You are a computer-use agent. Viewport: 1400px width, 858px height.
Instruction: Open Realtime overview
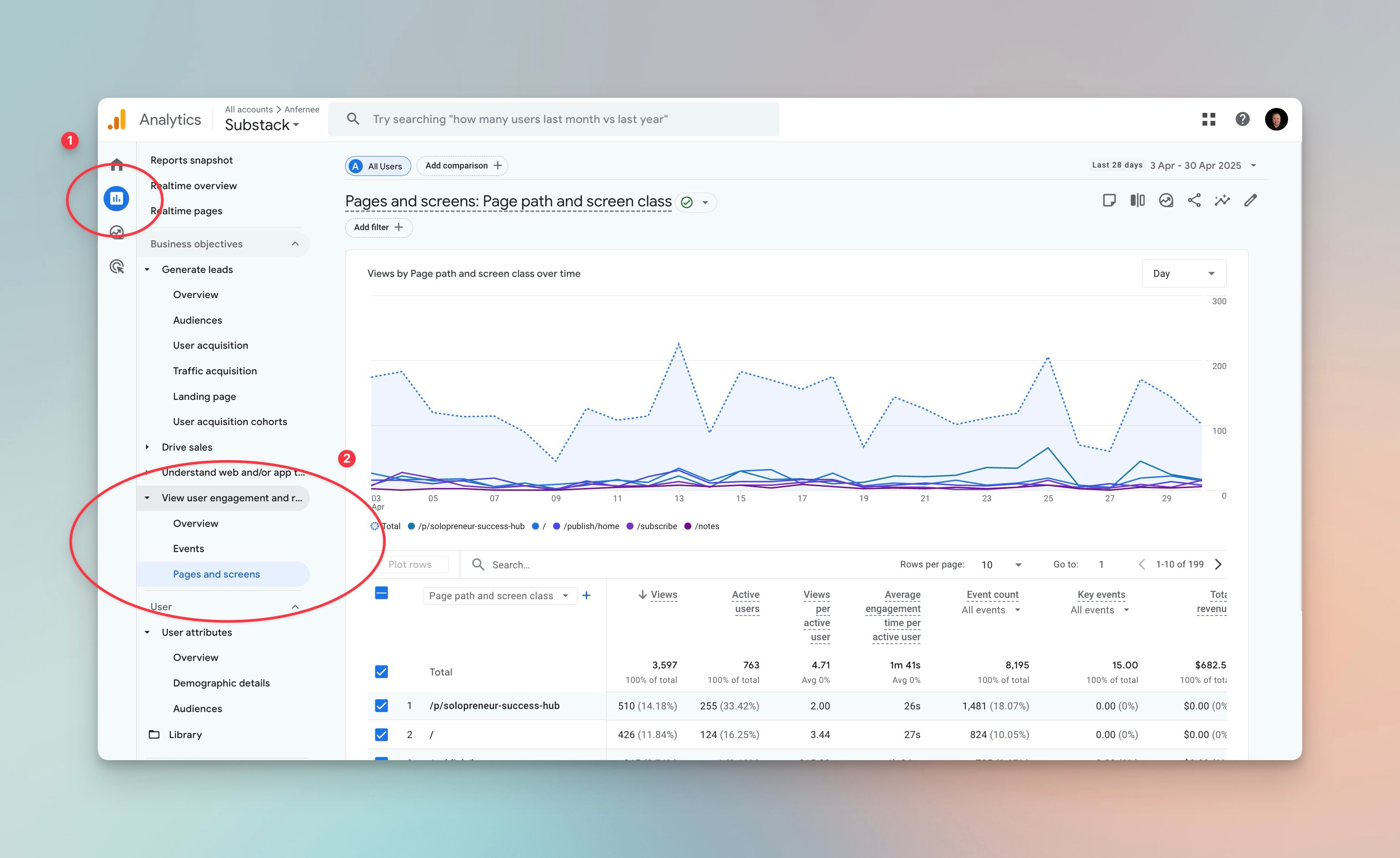click(x=194, y=186)
